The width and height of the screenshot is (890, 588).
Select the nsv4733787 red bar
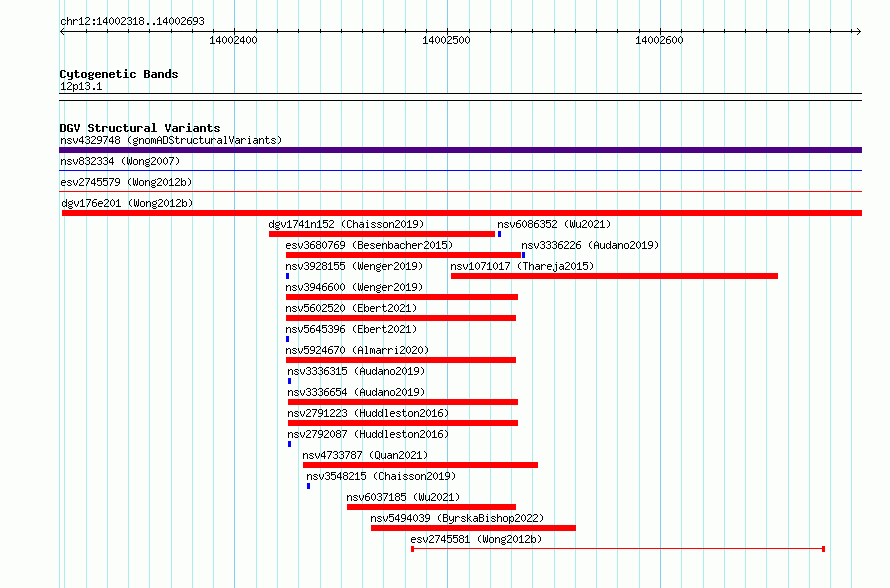coord(421,465)
